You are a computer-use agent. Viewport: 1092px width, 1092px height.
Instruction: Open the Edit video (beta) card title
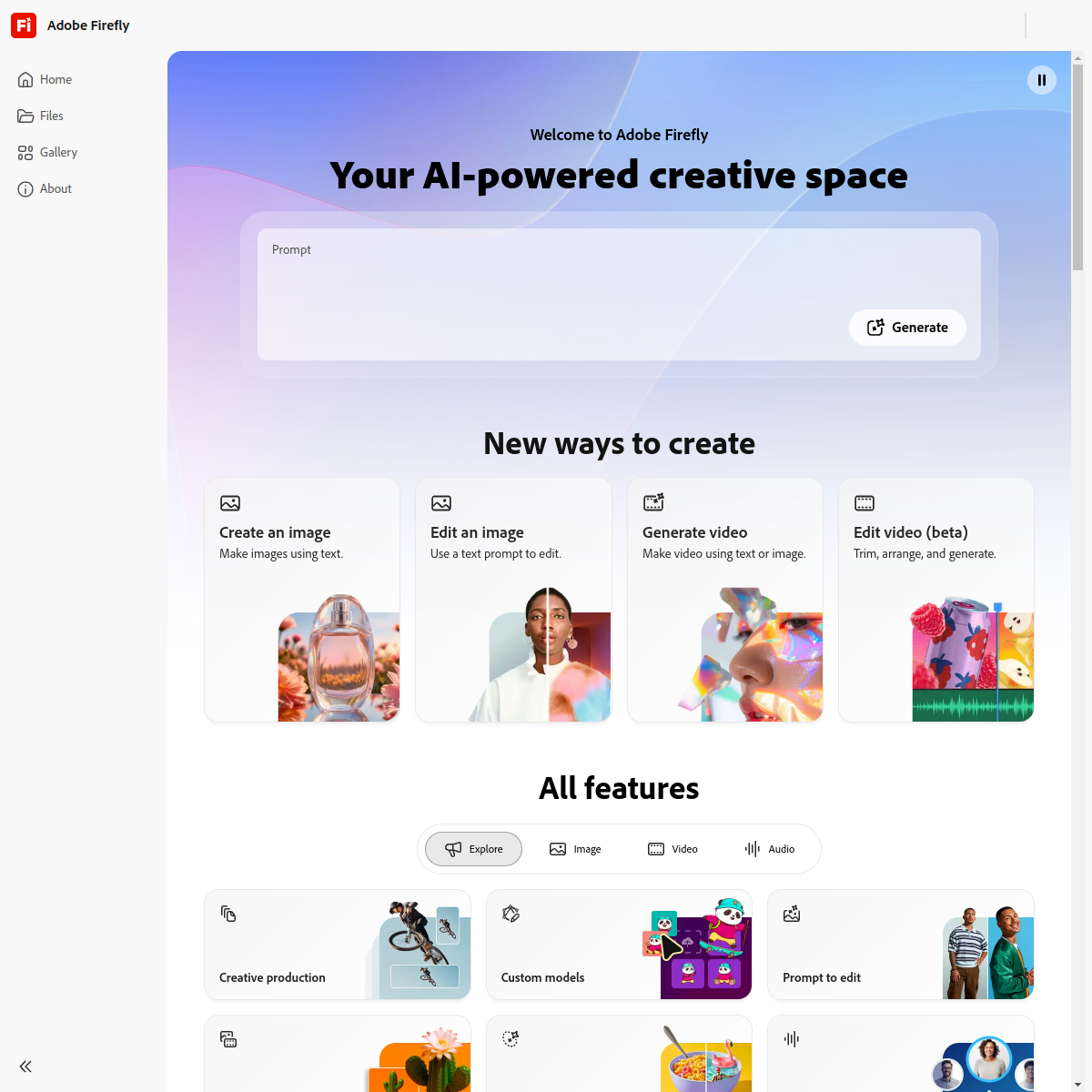pos(911,532)
